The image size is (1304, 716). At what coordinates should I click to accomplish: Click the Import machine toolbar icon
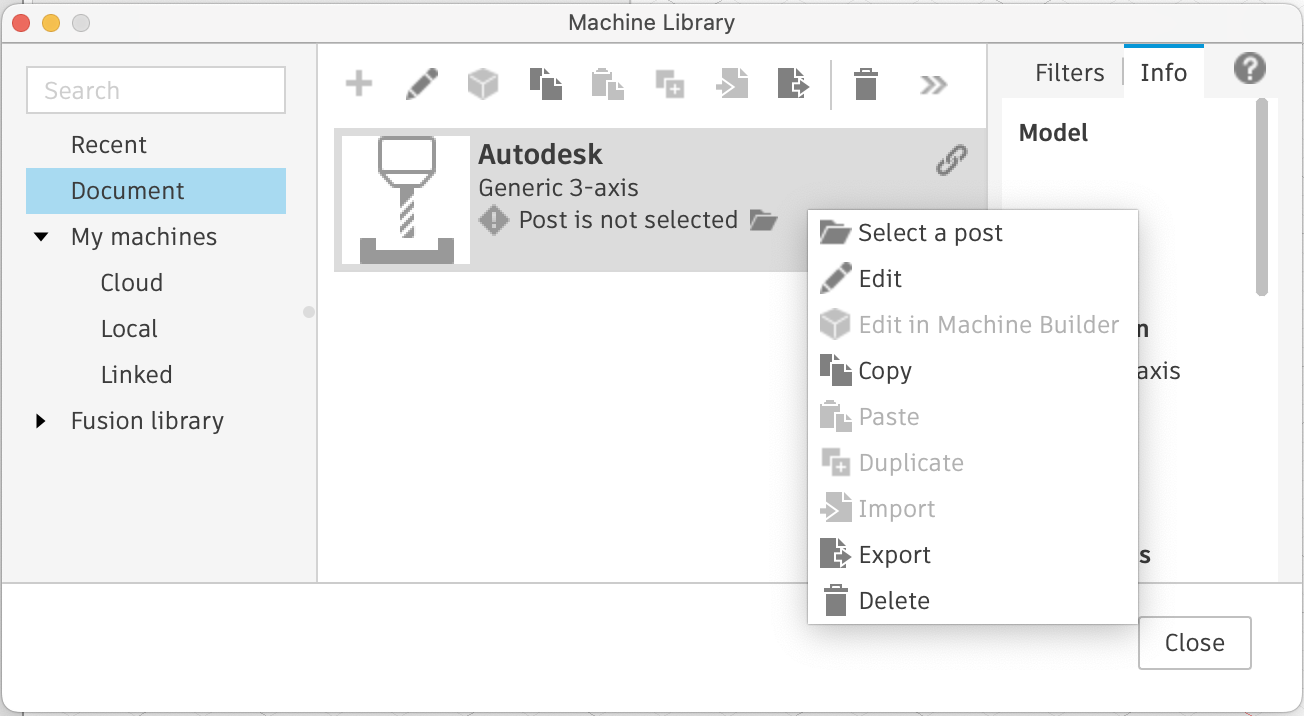pyautogui.click(x=731, y=84)
